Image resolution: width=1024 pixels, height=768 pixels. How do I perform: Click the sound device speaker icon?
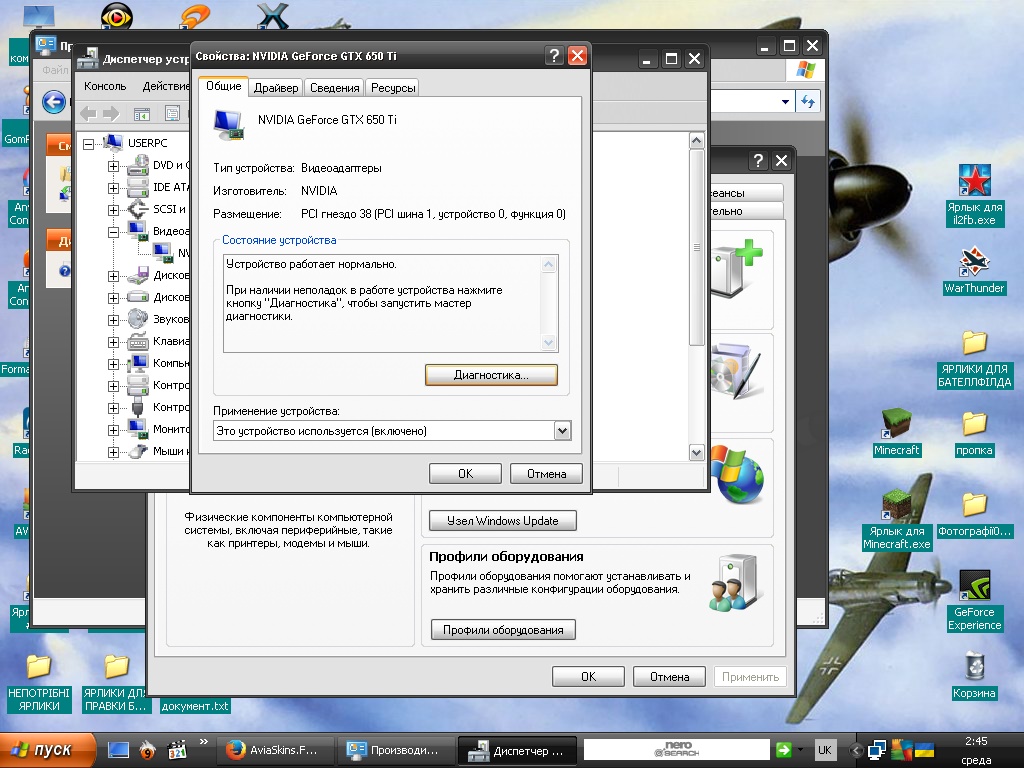[138, 319]
